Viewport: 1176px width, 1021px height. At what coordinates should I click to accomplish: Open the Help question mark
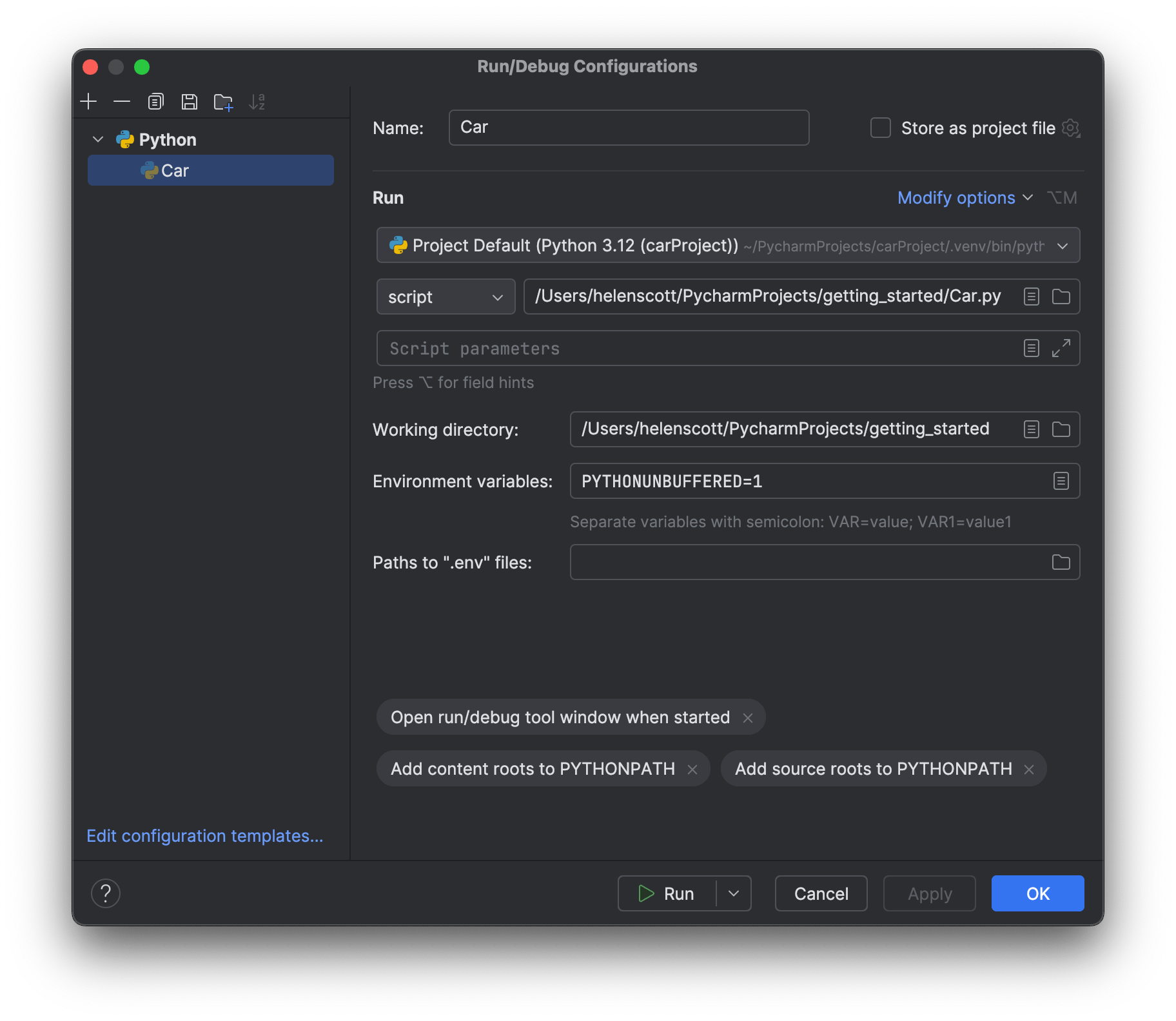[106, 893]
